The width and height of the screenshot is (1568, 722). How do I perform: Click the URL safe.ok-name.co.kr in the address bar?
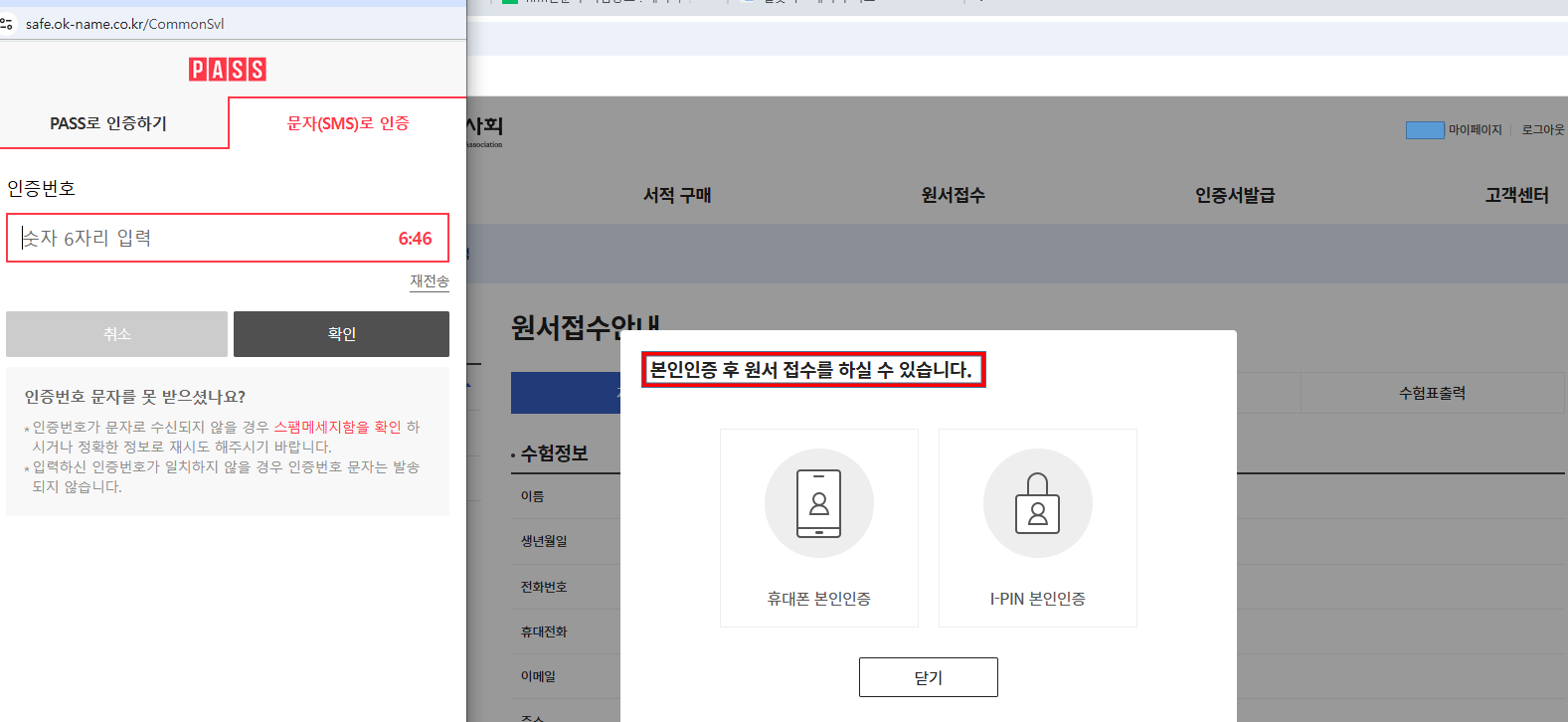(x=124, y=24)
